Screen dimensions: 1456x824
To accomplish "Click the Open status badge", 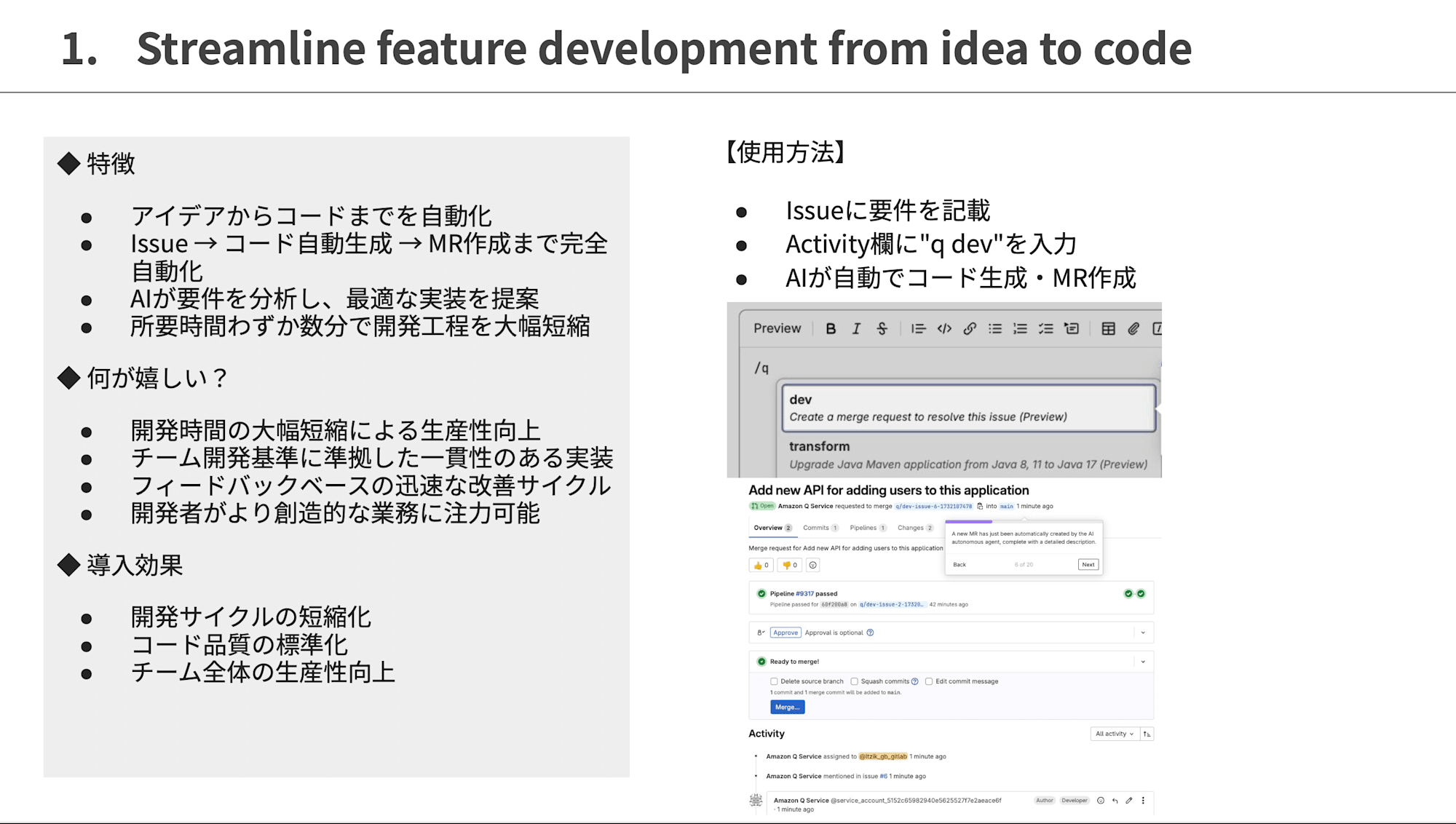I will [762, 506].
